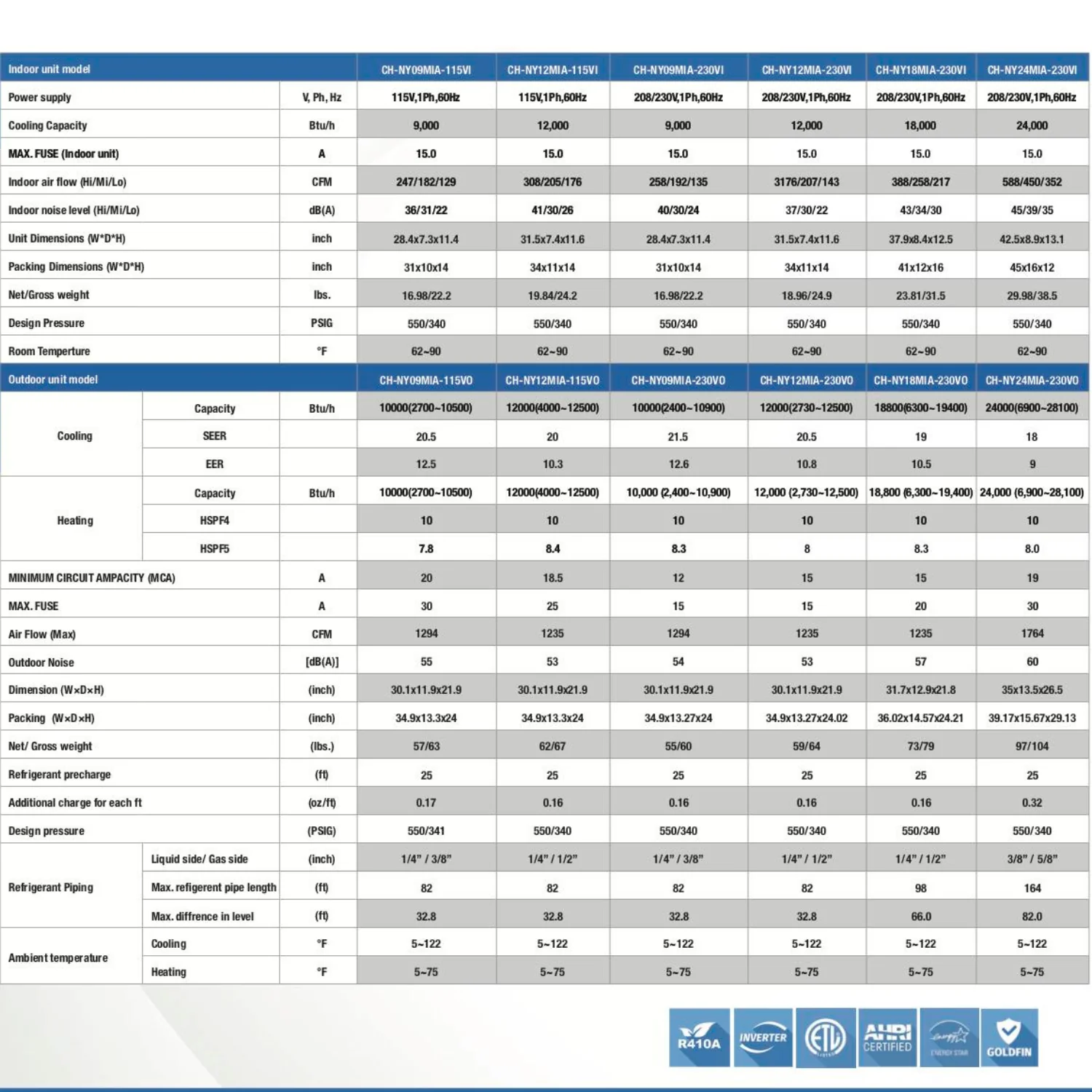The image size is (1092, 1092).
Task: Click the Goldfin shield icon
Action: coord(1009,1037)
